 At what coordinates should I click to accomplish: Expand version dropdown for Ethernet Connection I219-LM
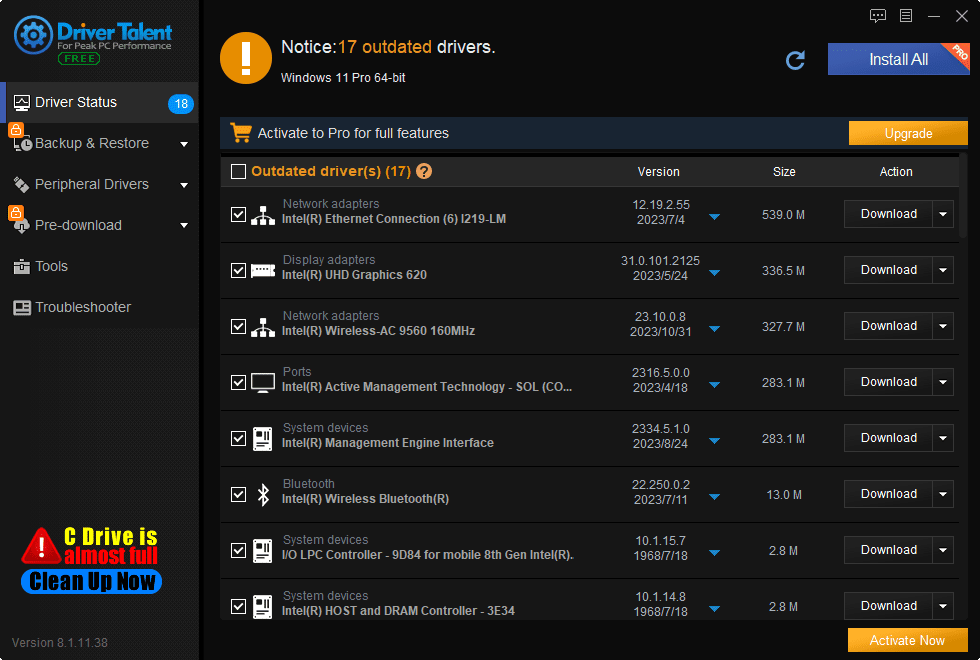tap(714, 214)
